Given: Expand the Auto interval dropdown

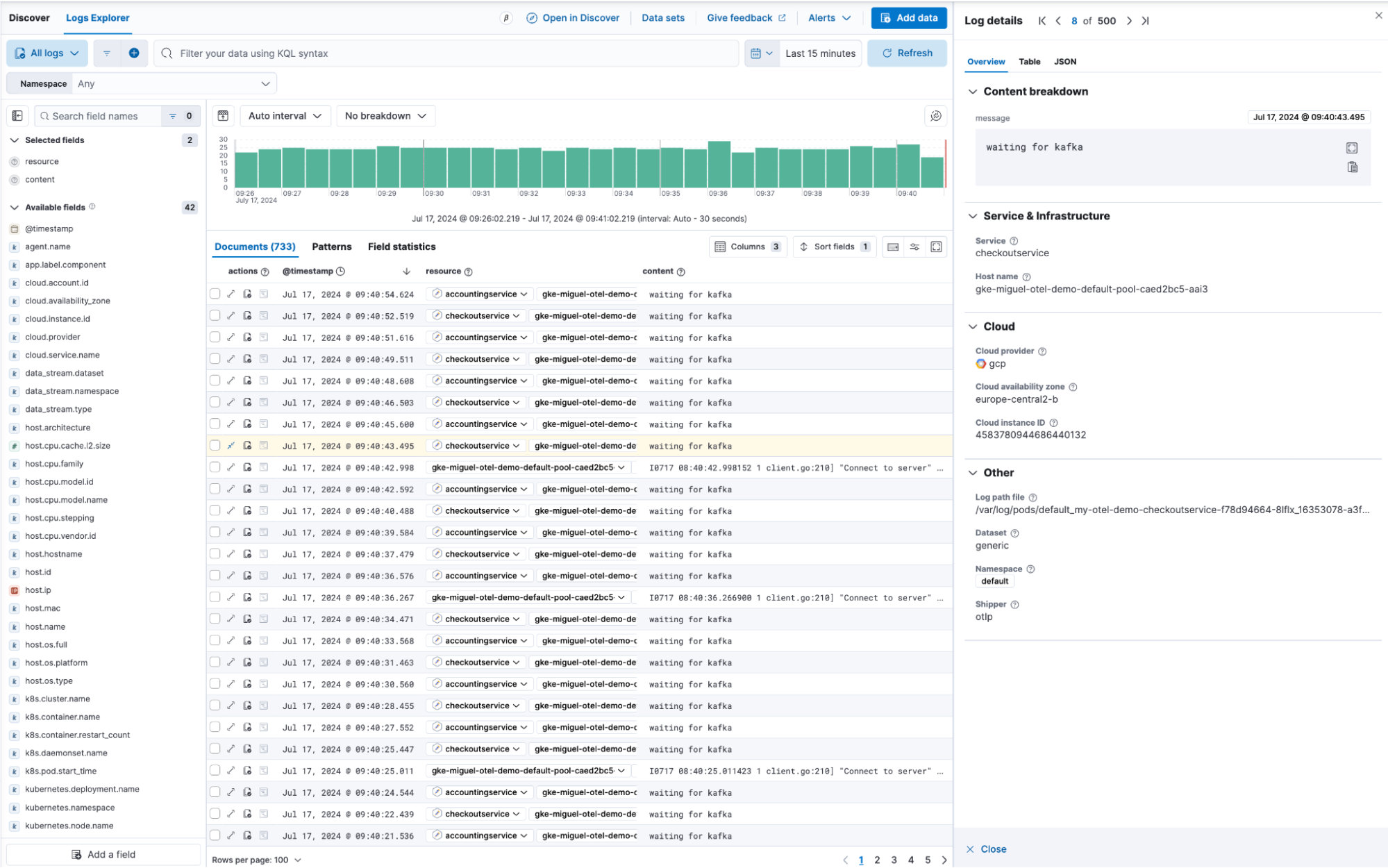Looking at the screenshot, I should pyautogui.click(x=285, y=115).
